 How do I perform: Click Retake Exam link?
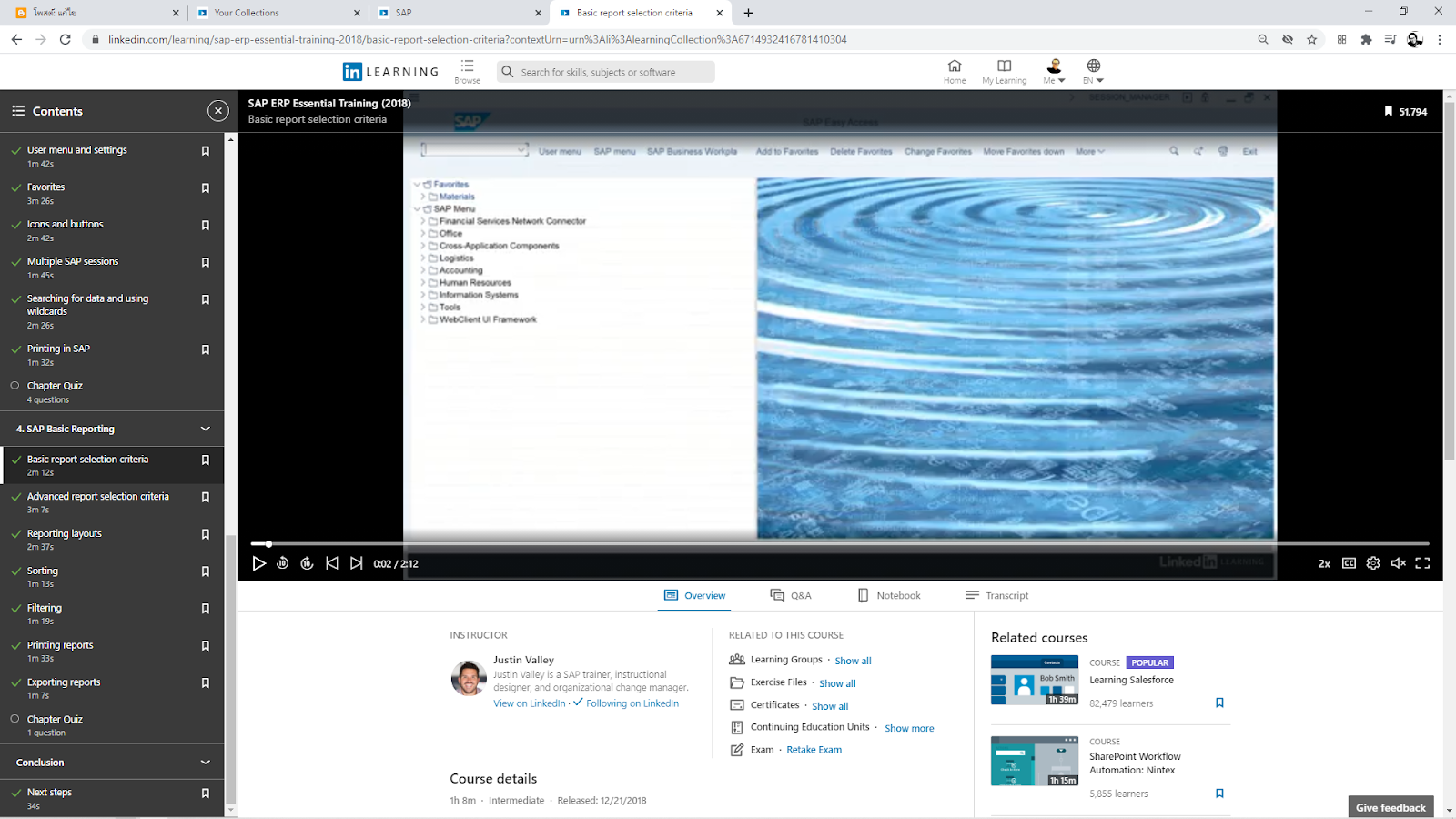point(814,750)
